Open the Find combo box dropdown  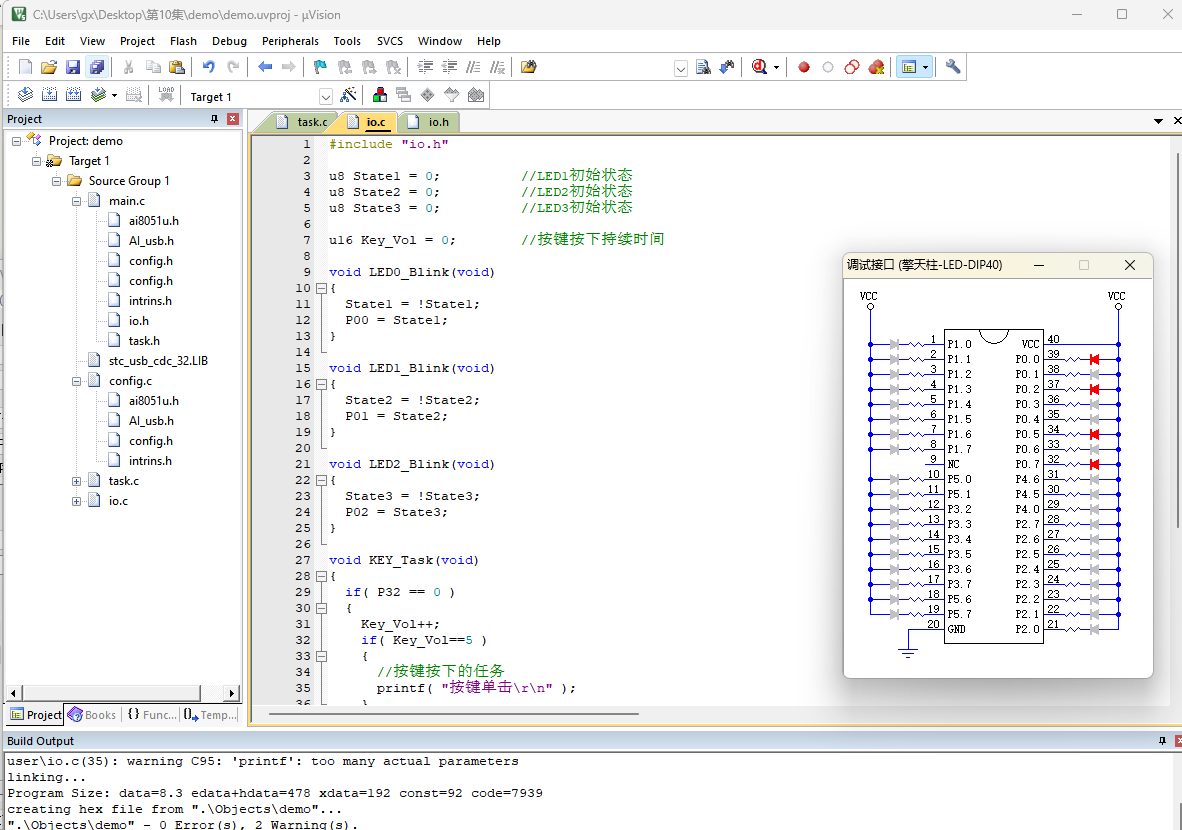point(681,69)
